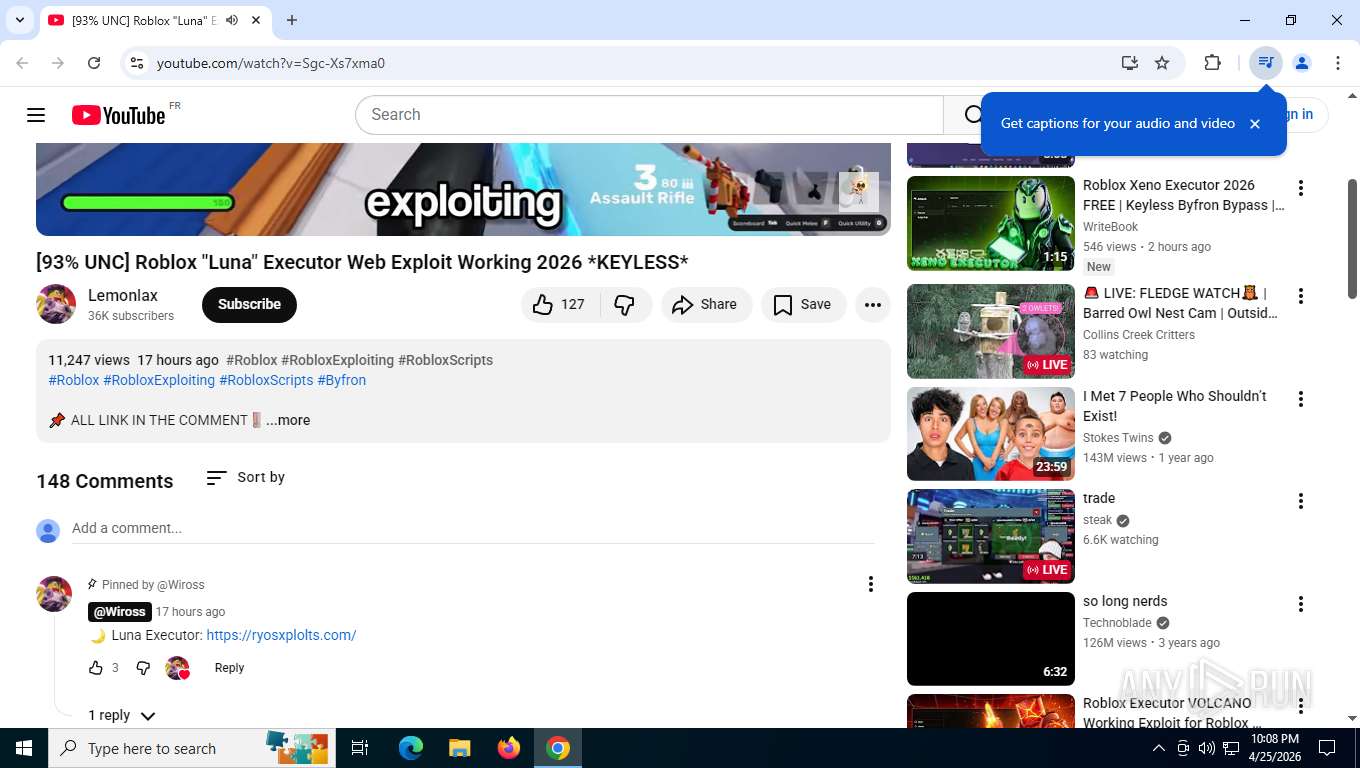Reply to the pinned Wiross comment
This screenshot has width=1360, height=768.
click(x=229, y=667)
